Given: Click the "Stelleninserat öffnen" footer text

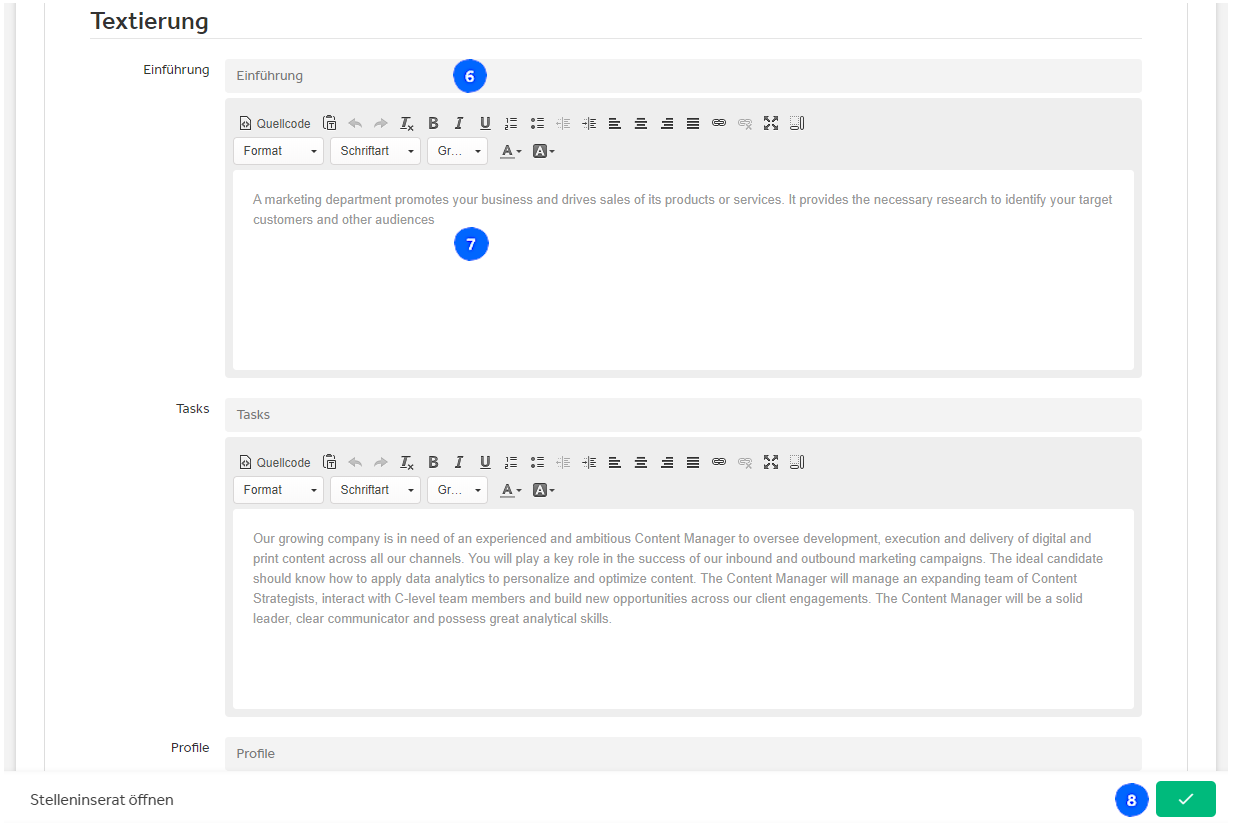Looking at the screenshot, I should click(x=102, y=800).
